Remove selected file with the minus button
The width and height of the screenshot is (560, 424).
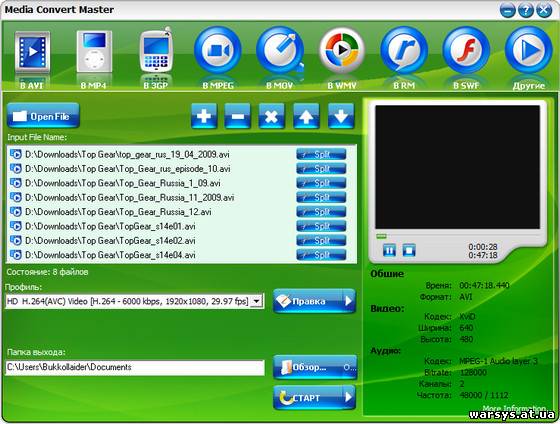click(x=238, y=116)
